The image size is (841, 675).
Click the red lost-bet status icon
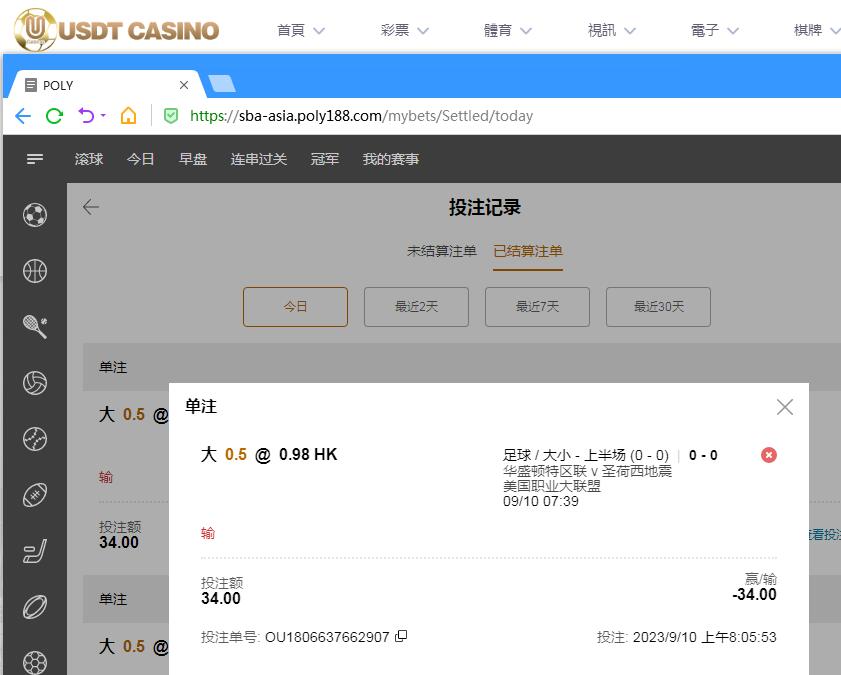point(769,455)
